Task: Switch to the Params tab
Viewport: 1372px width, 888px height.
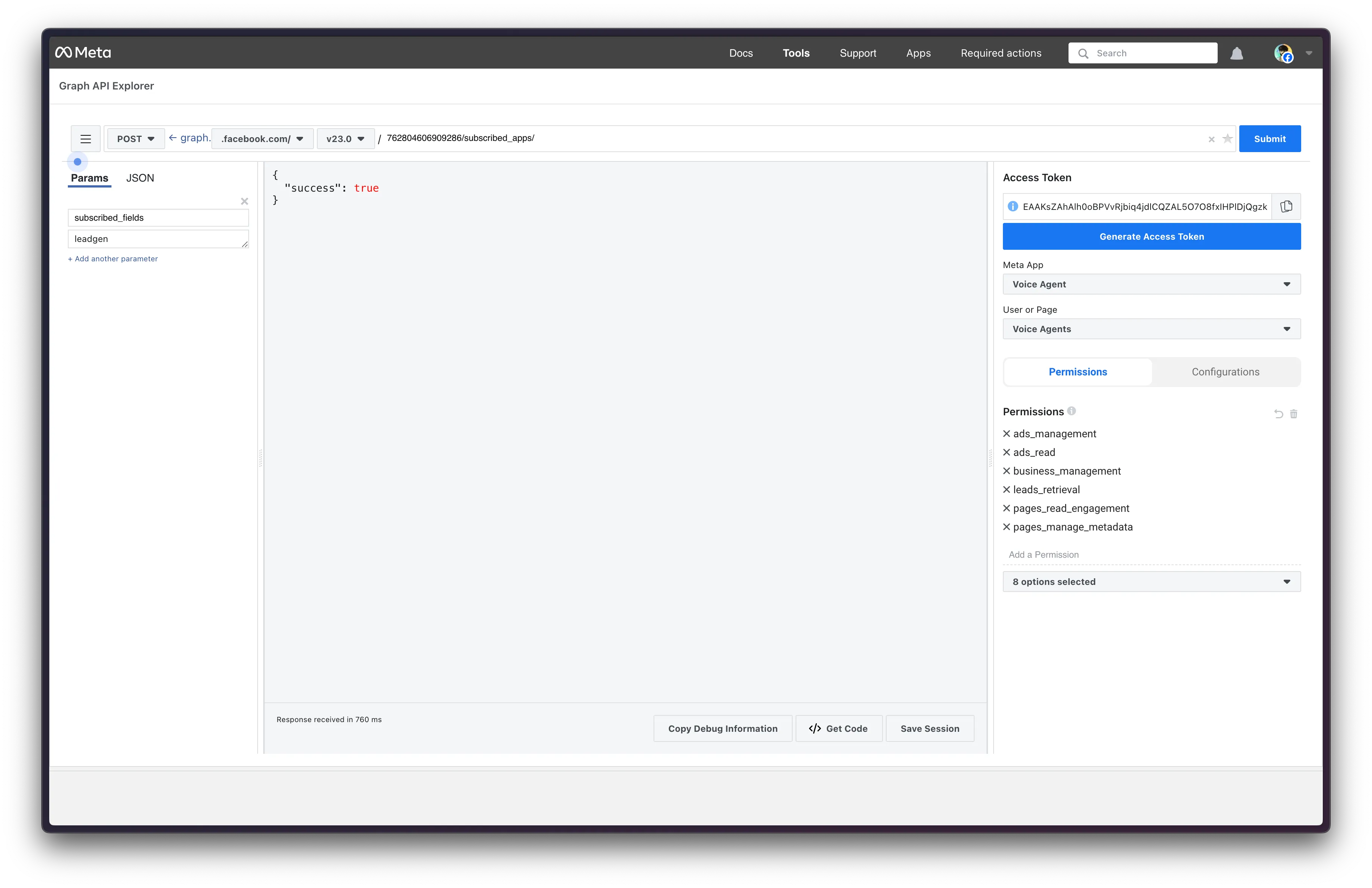Action: click(x=89, y=178)
